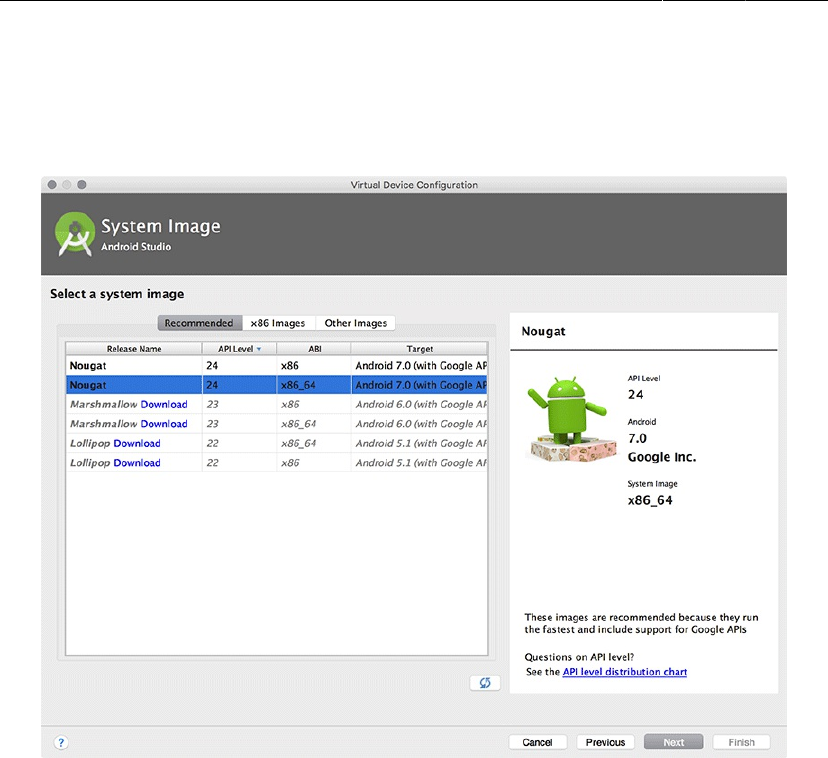Switch to the Recommended tab
828x758 pixels.
click(199, 323)
